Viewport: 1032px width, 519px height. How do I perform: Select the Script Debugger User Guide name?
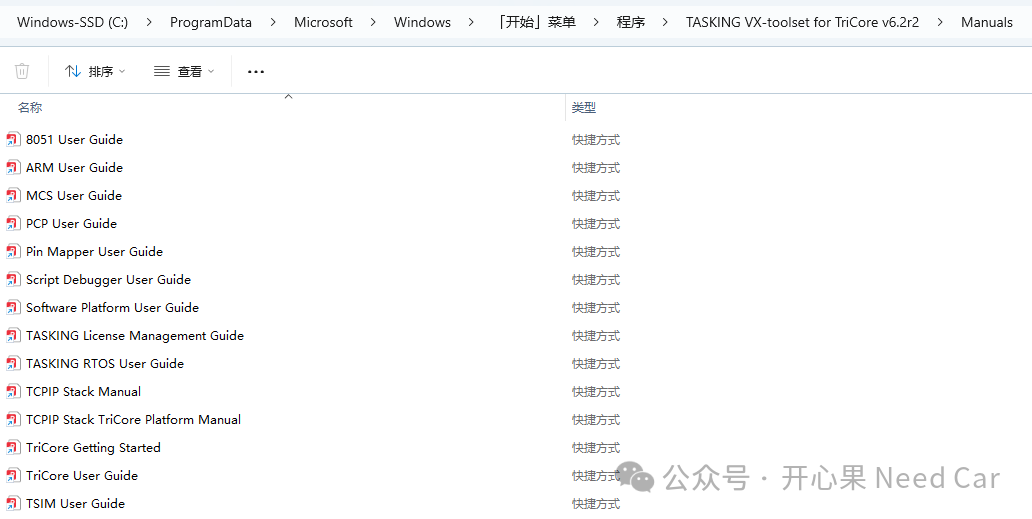tap(109, 280)
